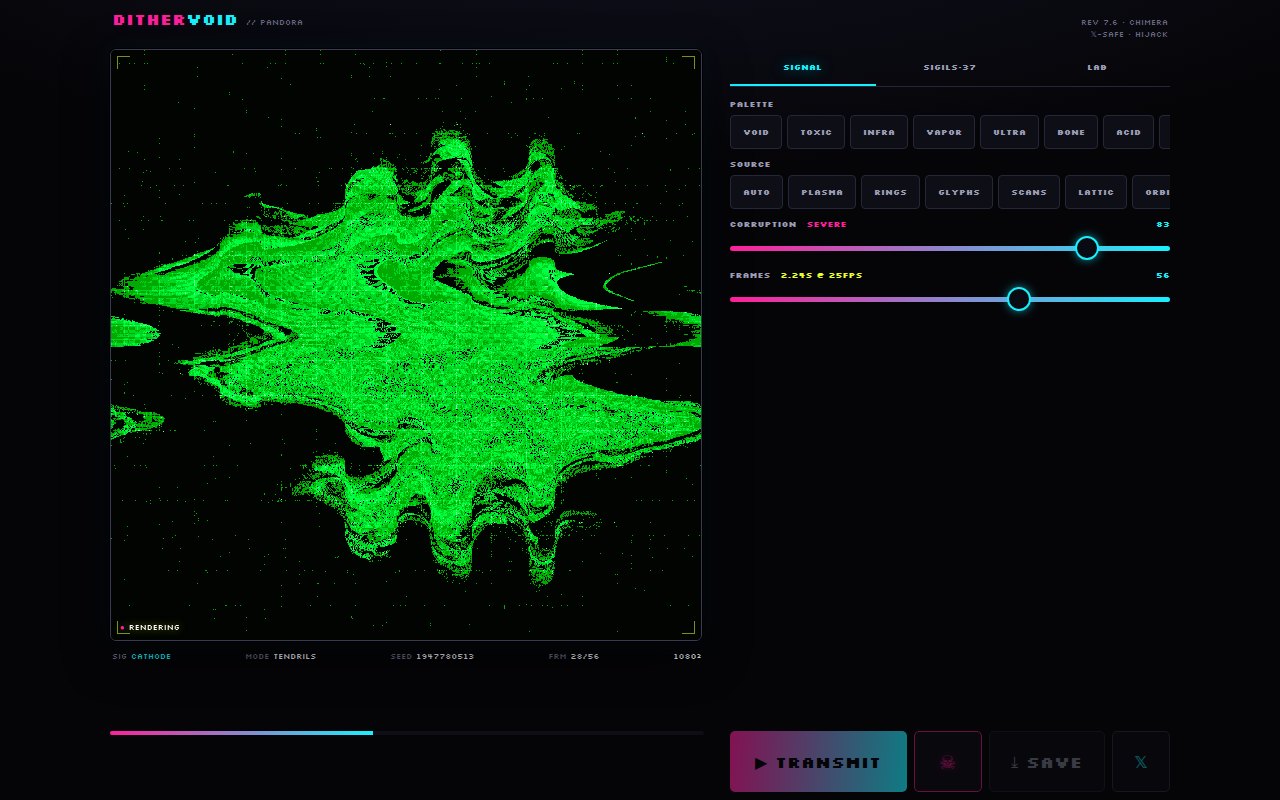Select the ULTRA palette
The width and height of the screenshot is (1280, 800).
coord(1009,132)
